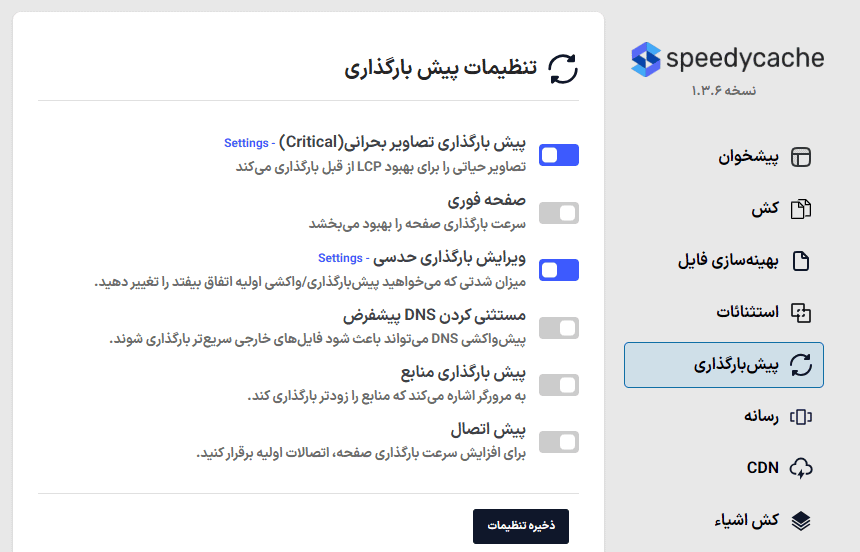The image size is (860, 552).
Task: Select the Preload (پیش‌بارگذاری) sidebar tab
Action: click(724, 365)
